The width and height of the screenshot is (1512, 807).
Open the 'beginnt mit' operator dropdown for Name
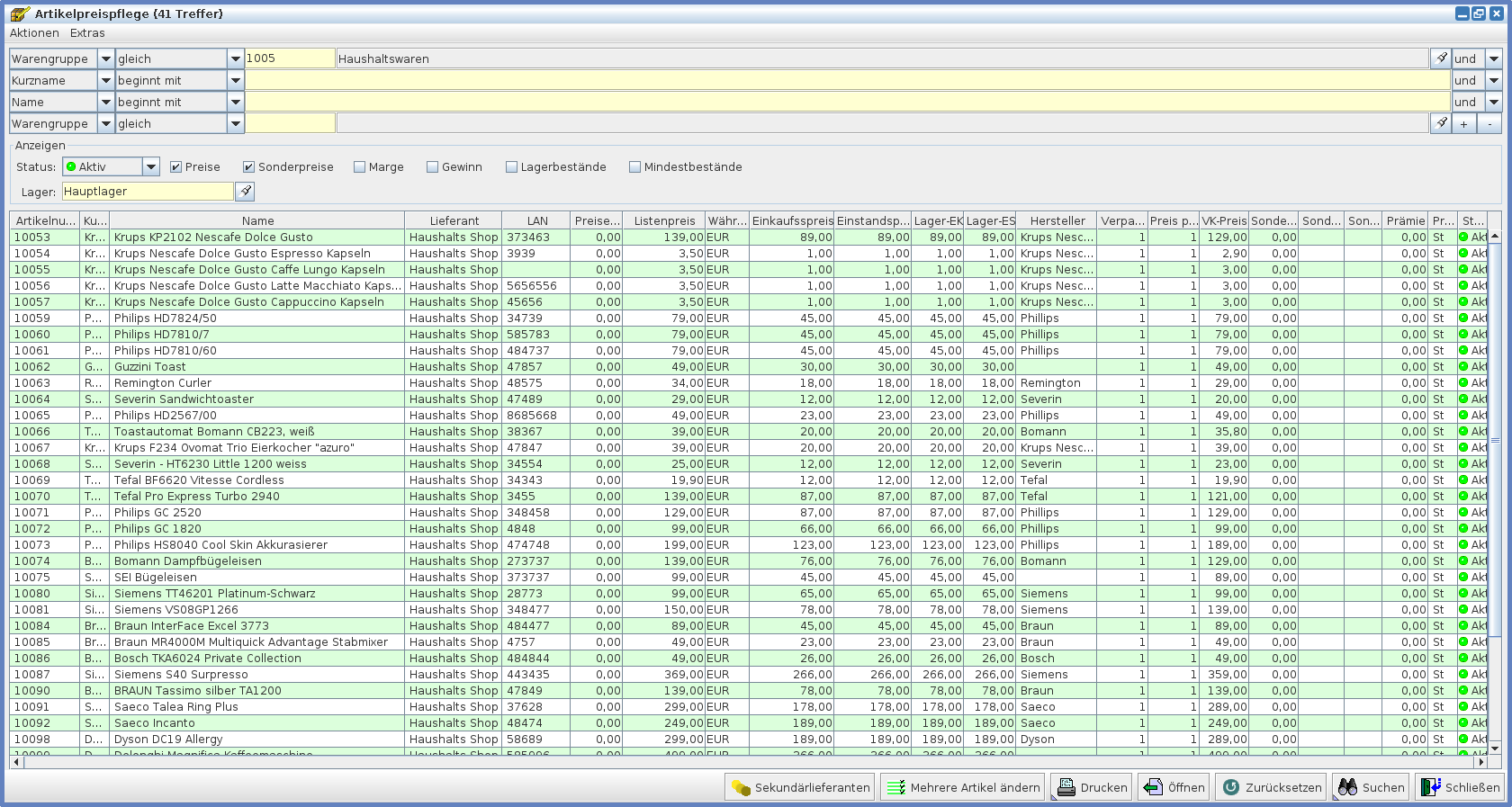pos(236,103)
